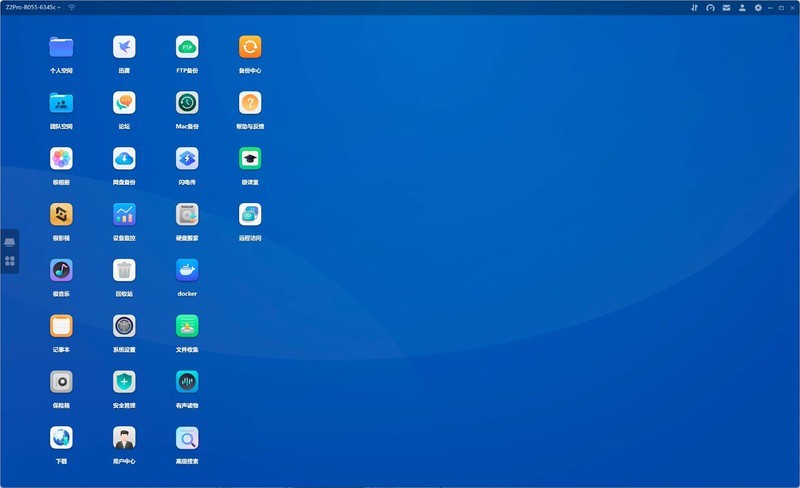Click the device icon on left side tab
The image size is (800, 488).
click(10, 242)
